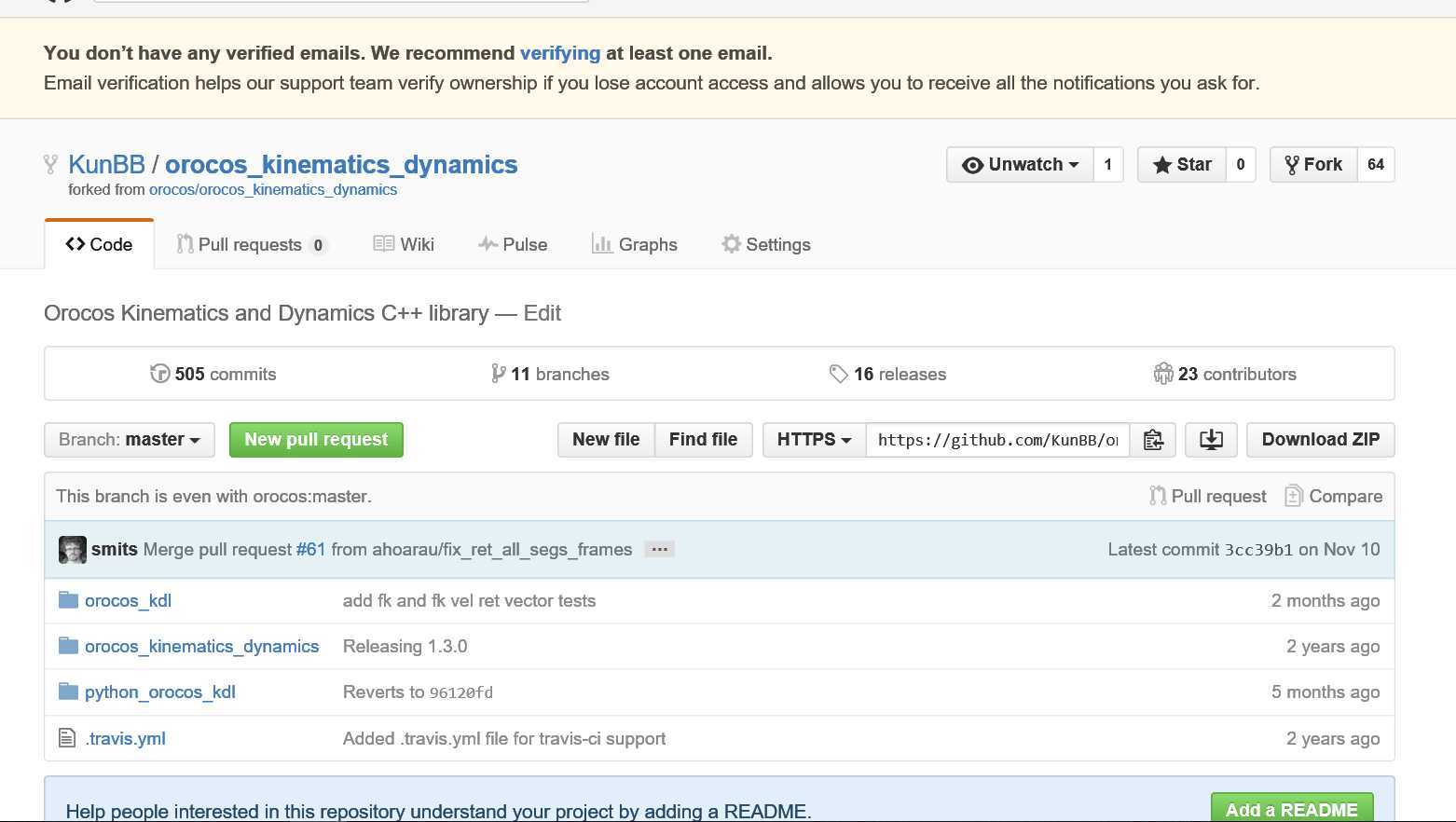The height and width of the screenshot is (822, 1456).
Task: Open the Pulse tab
Action: pos(513,244)
